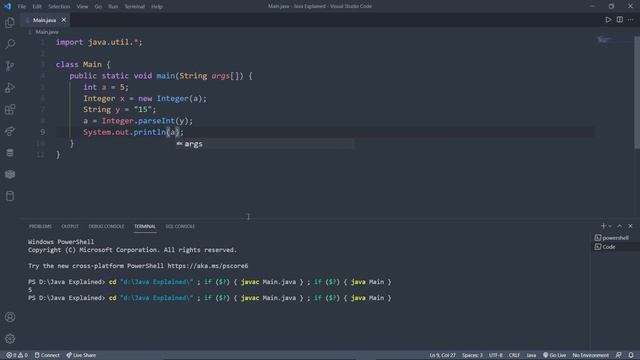Click the minimap code preview
Viewport: 640px width, 360px height.
[x=604, y=40]
